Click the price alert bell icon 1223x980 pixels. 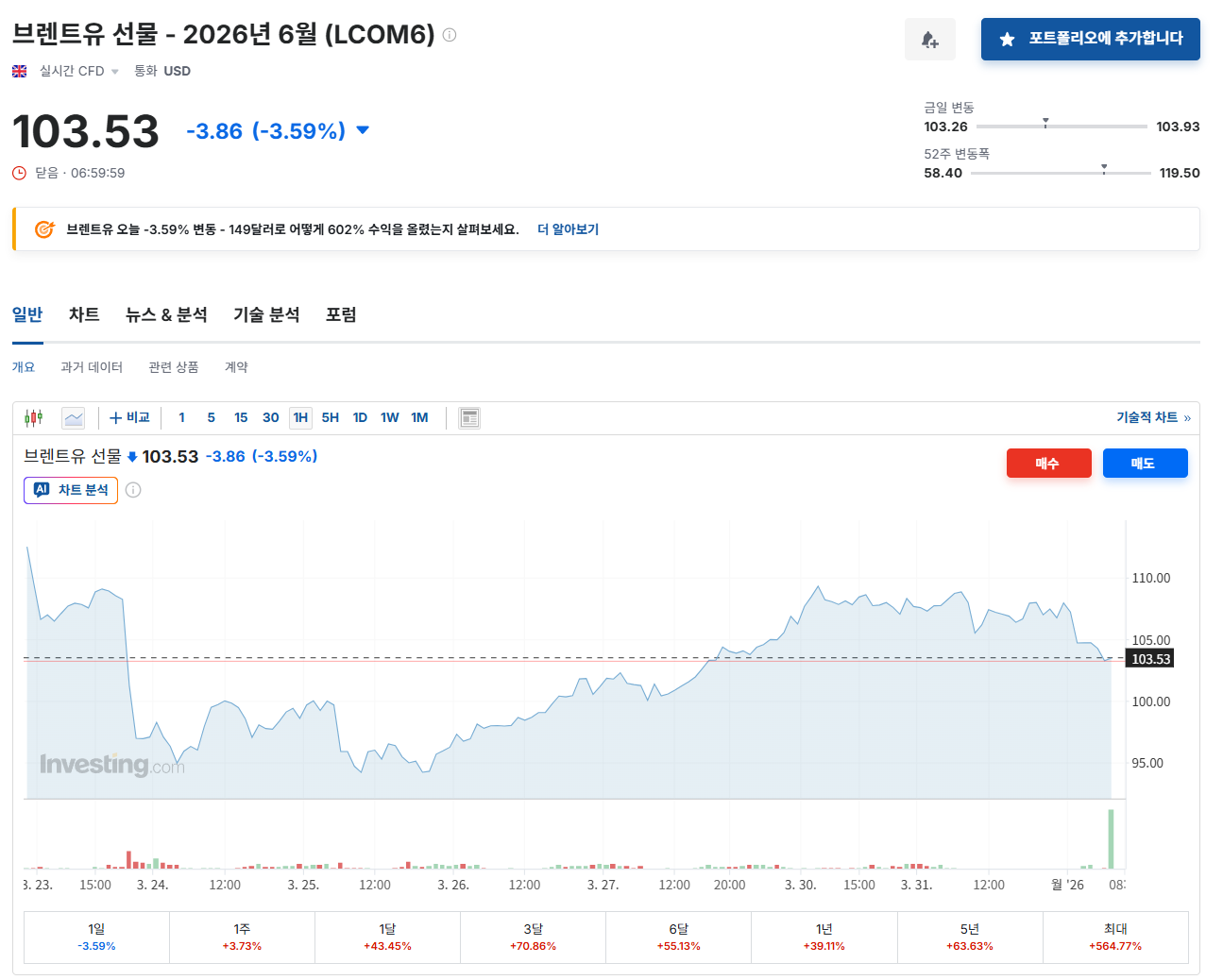tap(929, 40)
